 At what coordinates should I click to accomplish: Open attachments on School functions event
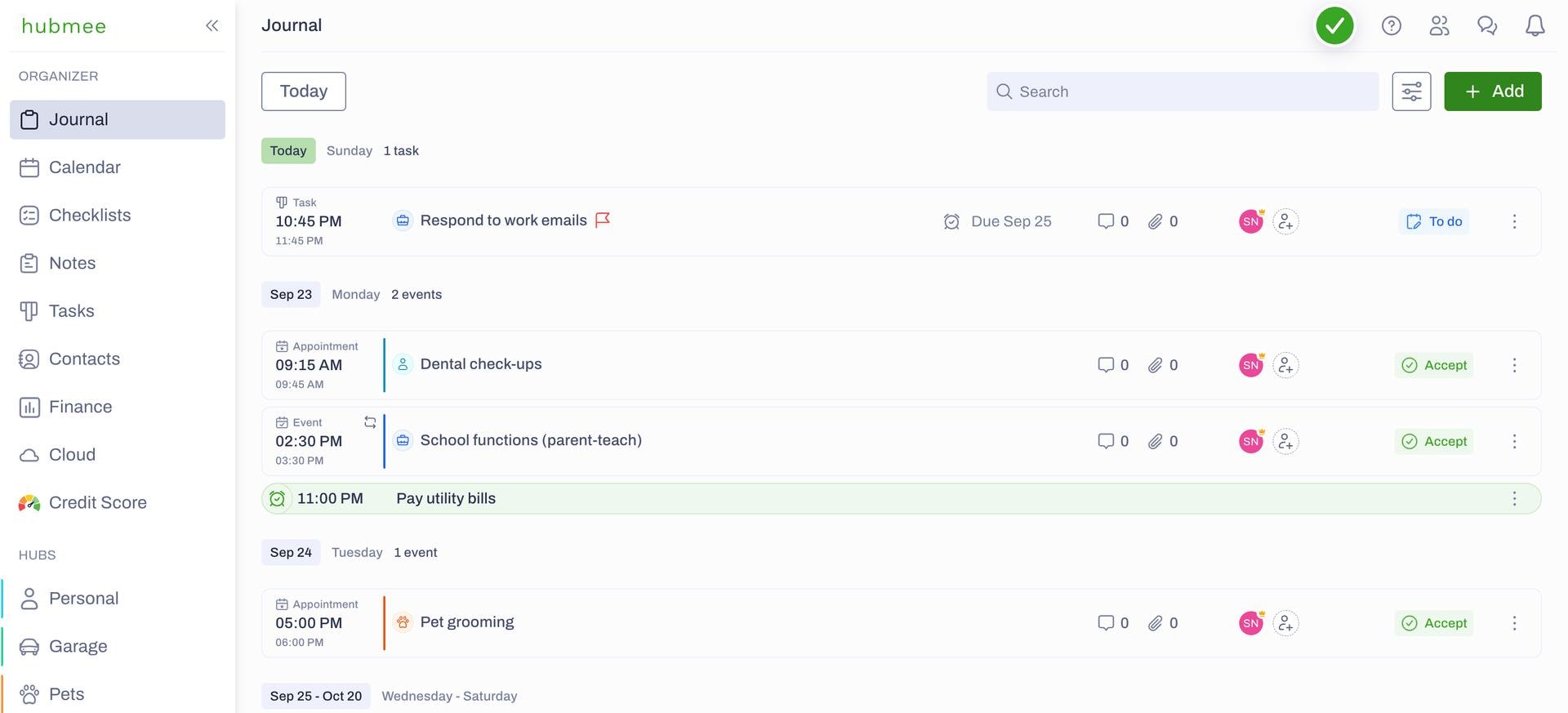tap(1162, 441)
